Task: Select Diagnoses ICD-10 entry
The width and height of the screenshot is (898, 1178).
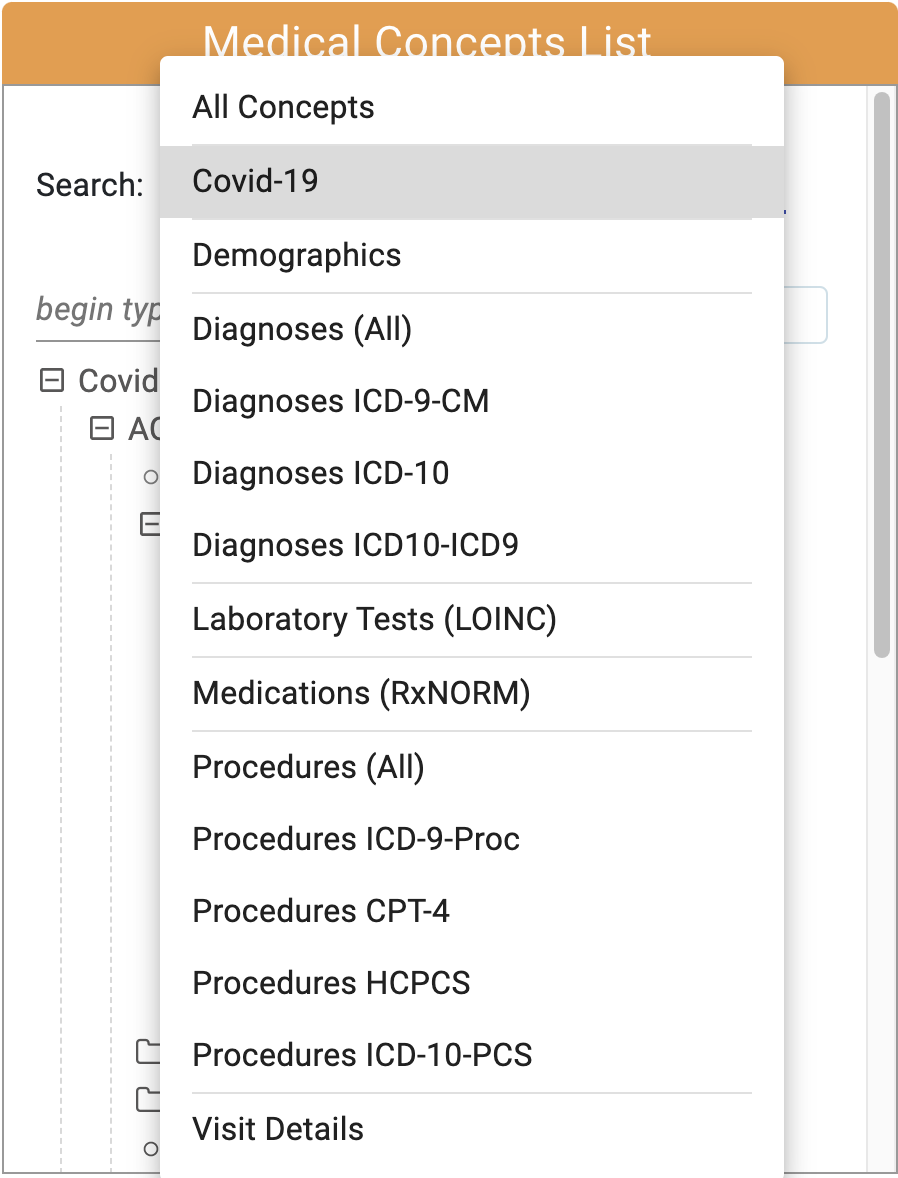Action: 320,473
